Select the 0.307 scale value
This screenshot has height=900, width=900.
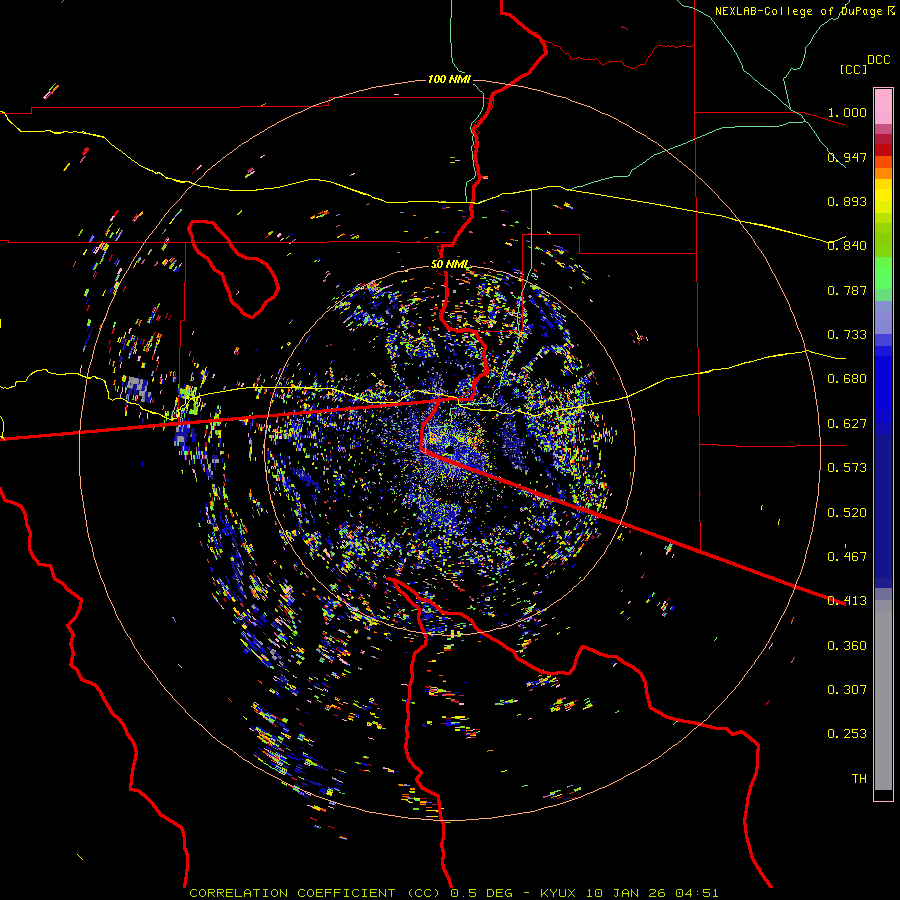[x=847, y=690]
